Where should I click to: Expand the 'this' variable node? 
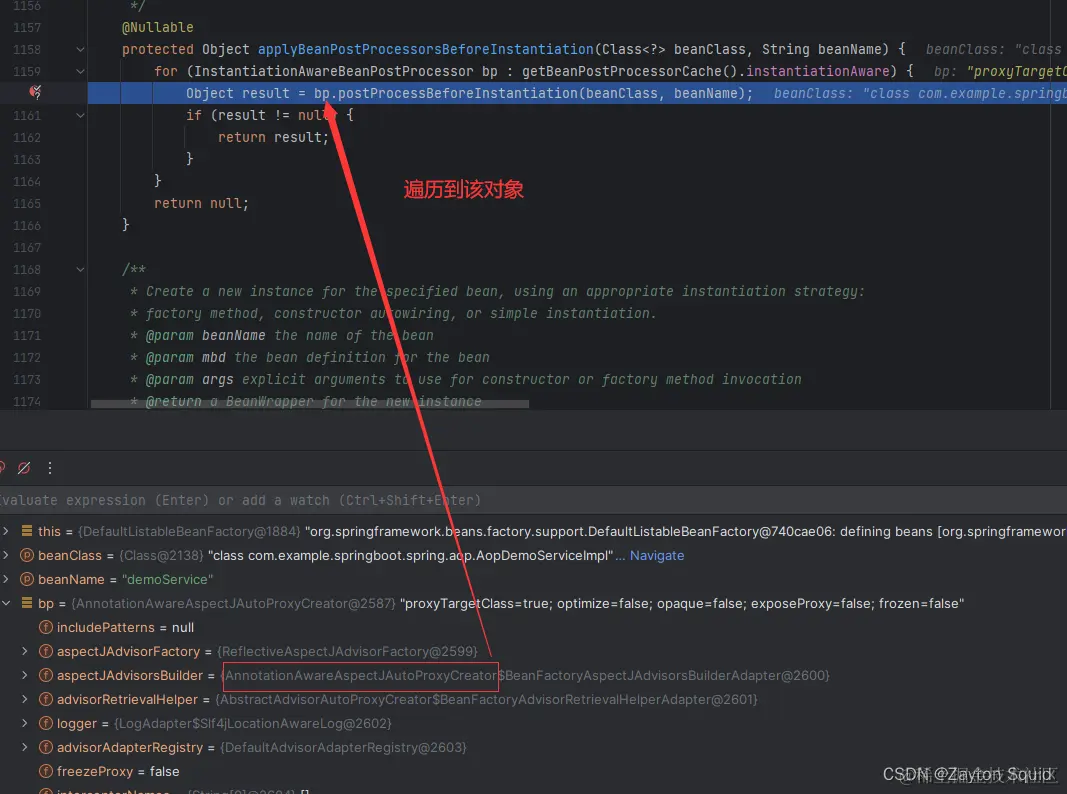coord(6,531)
